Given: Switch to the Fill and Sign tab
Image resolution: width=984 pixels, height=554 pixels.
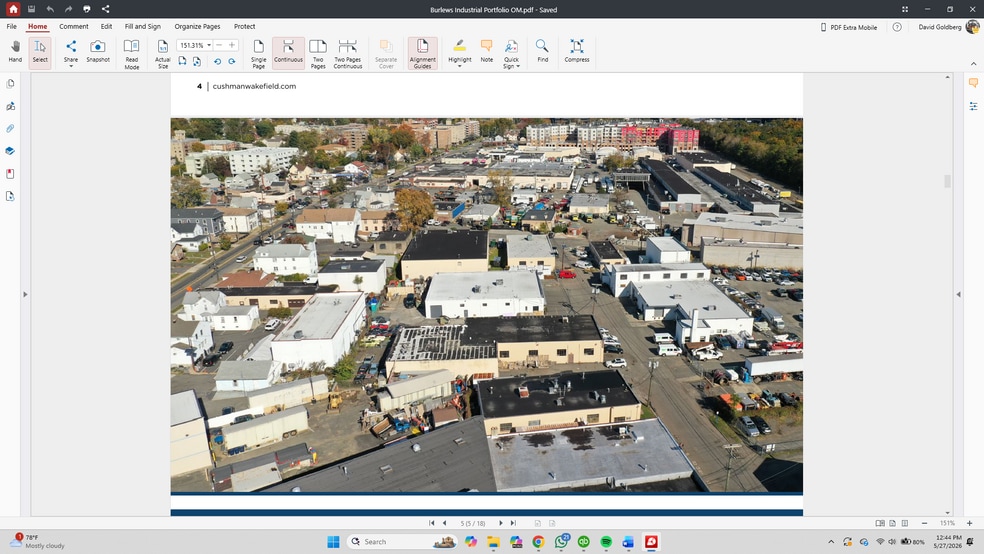Looking at the screenshot, I should click(x=142, y=26).
